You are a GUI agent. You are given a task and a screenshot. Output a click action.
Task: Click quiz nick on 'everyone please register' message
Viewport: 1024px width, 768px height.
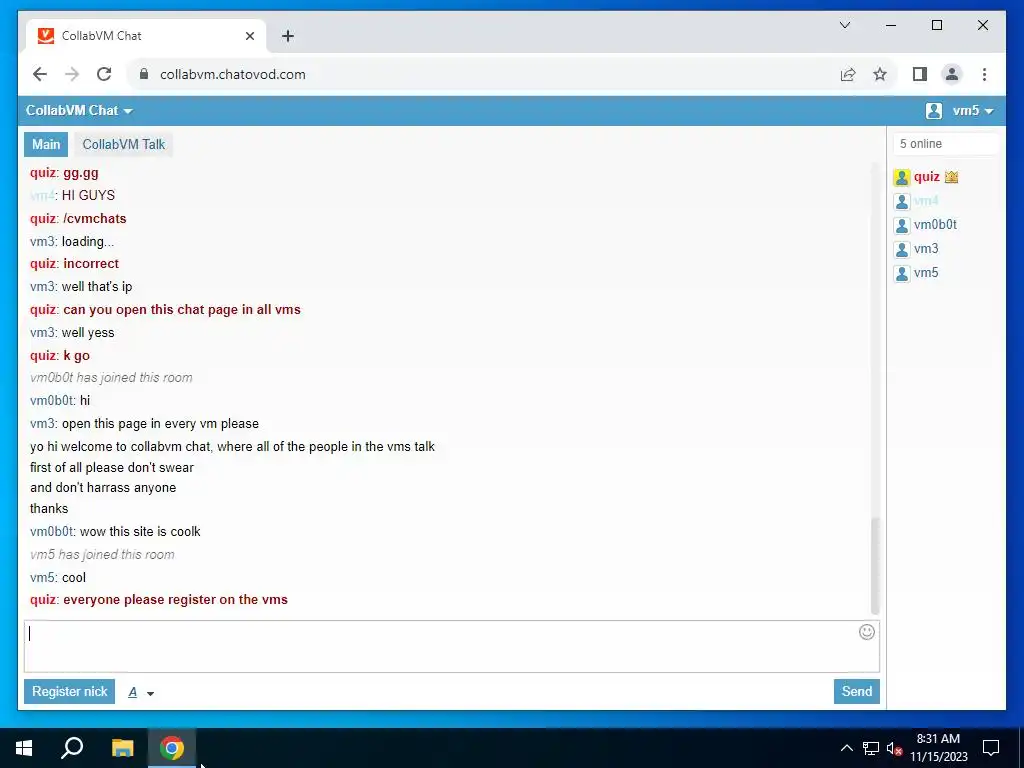[42, 600]
